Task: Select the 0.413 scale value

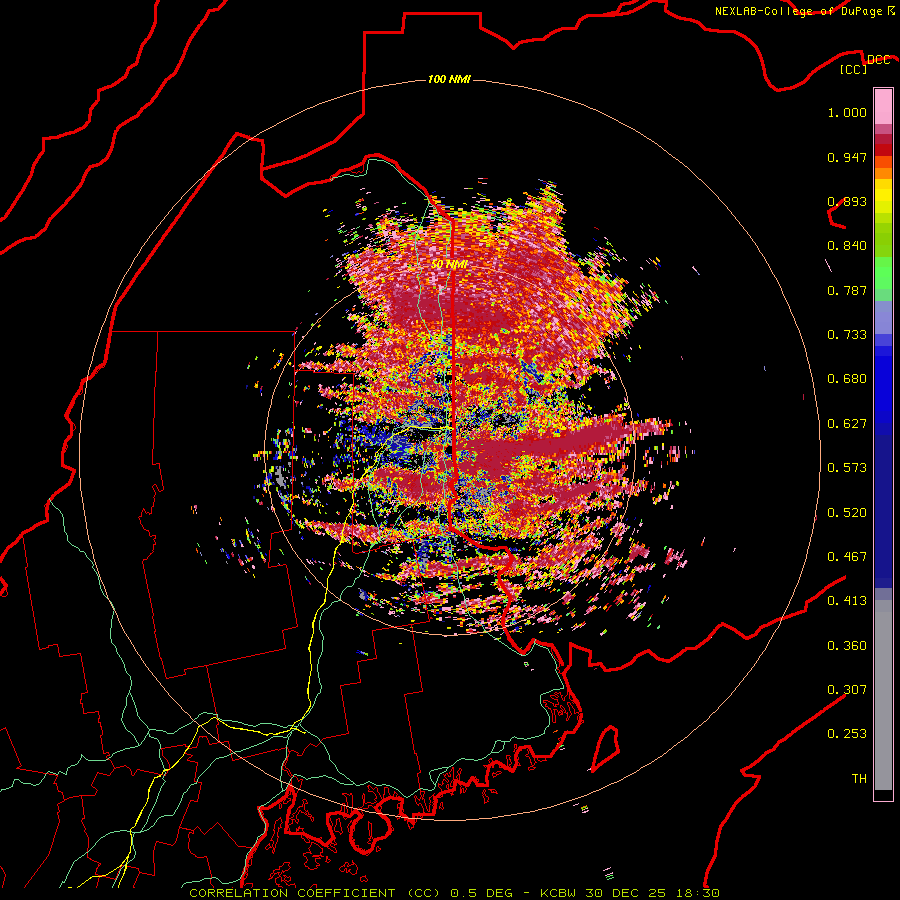Action: (x=847, y=601)
